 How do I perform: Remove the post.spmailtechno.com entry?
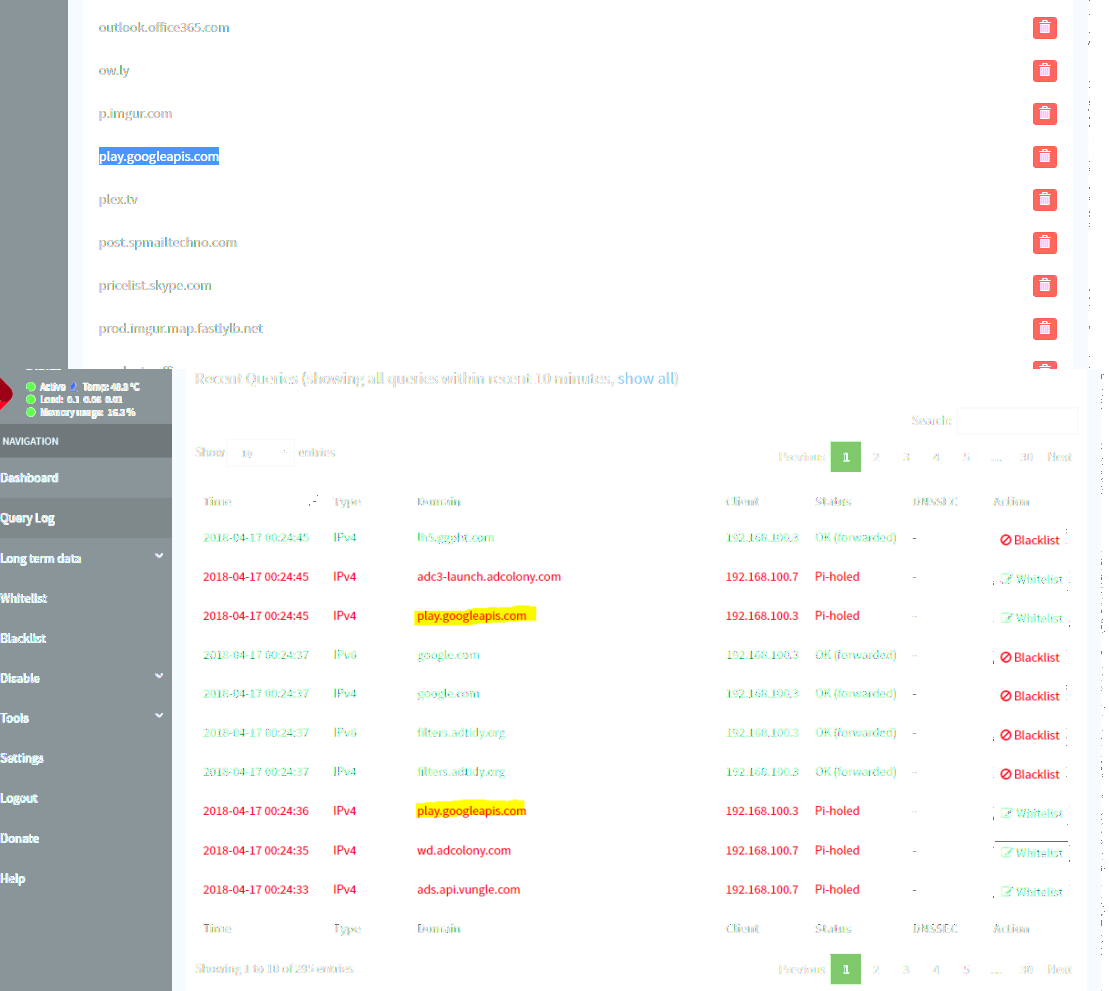1044,243
